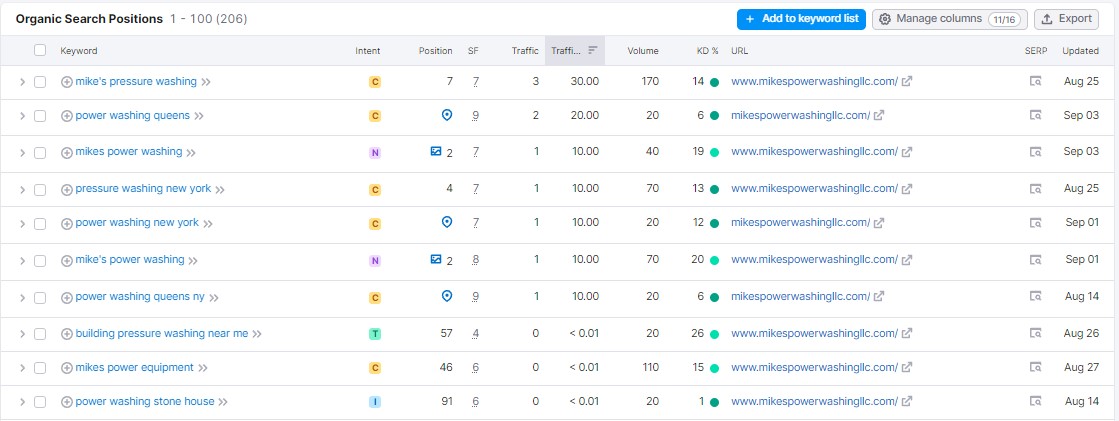Screen dimensions: 1119x421
Task: Sort by the Keyword column header
Action: point(79,51)
